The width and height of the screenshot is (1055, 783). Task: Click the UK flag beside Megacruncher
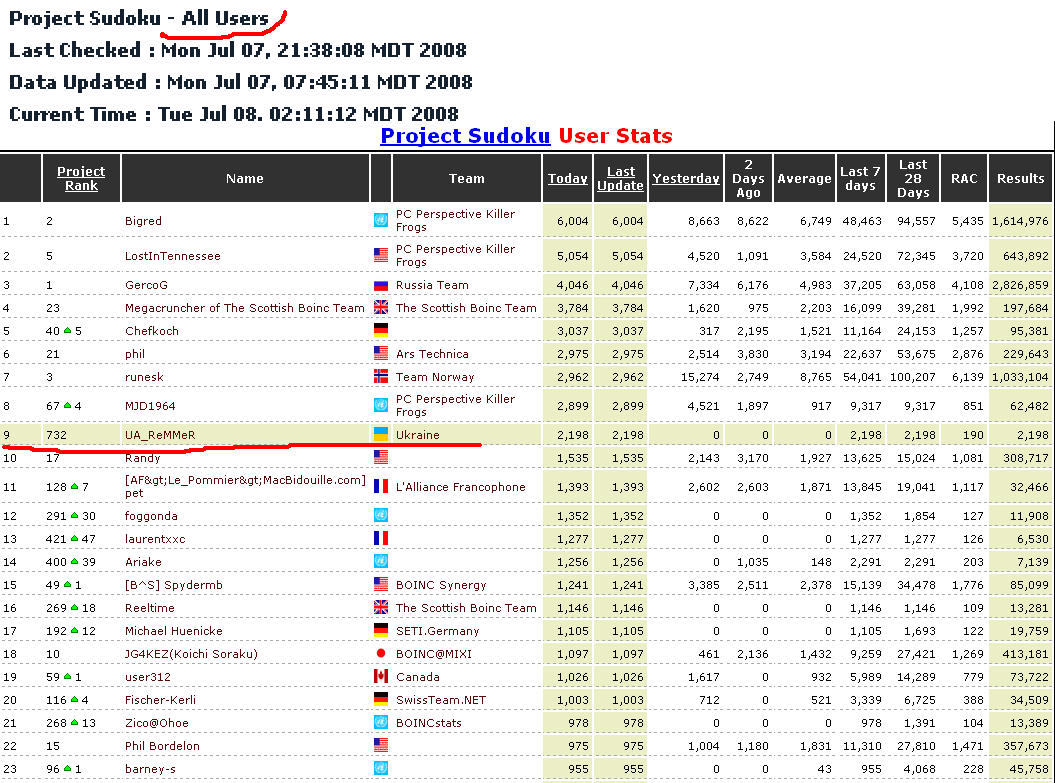(380, 308)
